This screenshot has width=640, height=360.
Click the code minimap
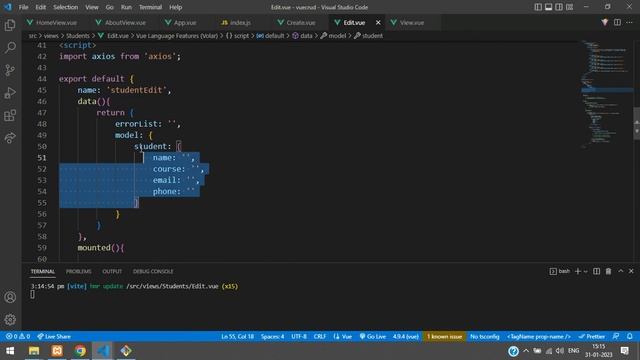coord(607,94)
